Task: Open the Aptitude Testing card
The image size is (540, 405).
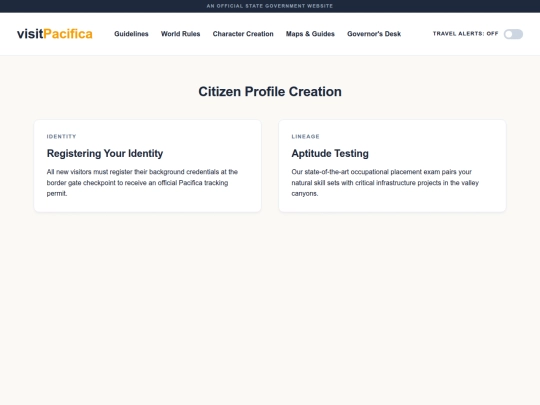Action: pyautogui.click(x=392, y=166)
